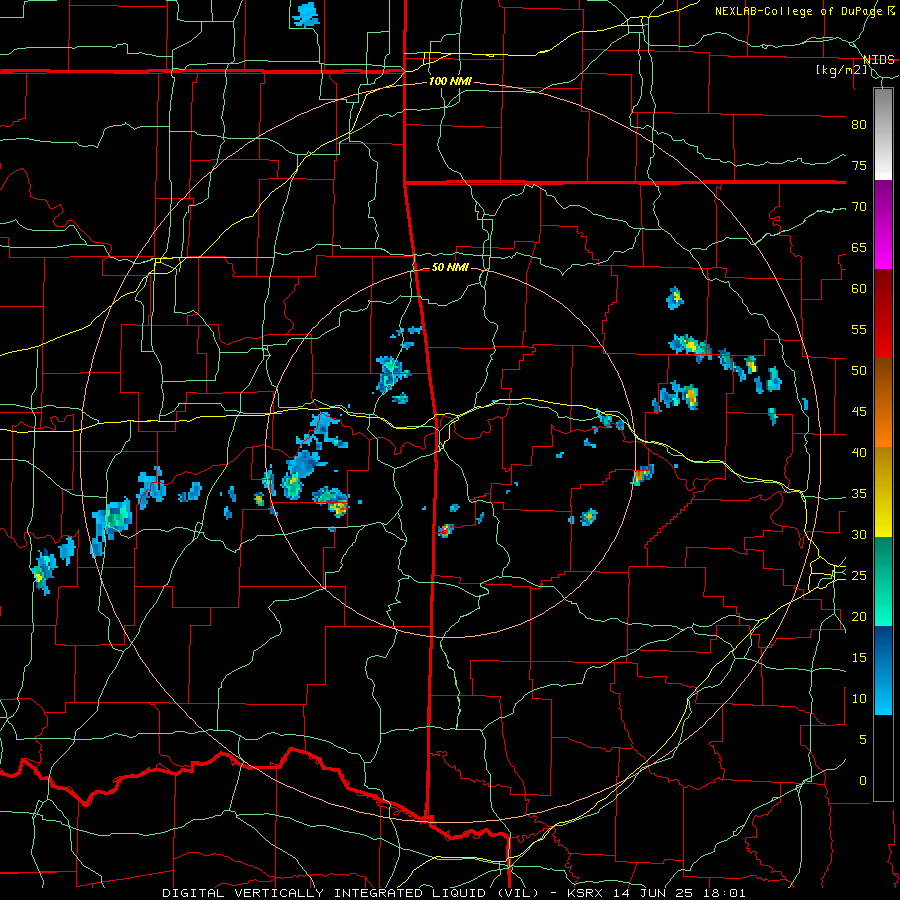Click the brown-orange segment of the color bar
Viewport: 900px width, 900px height.
click(883, 404)
